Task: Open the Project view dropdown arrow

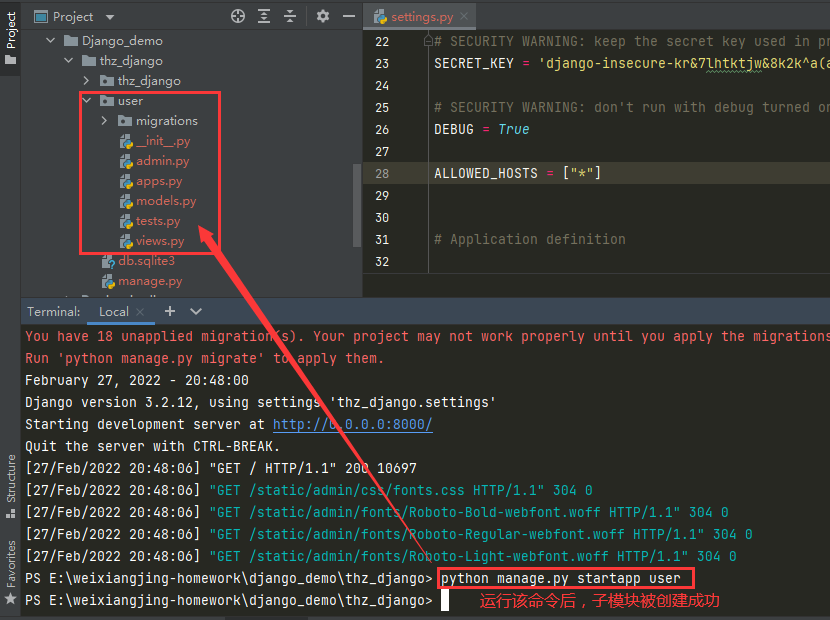Action: coord(110,17)
